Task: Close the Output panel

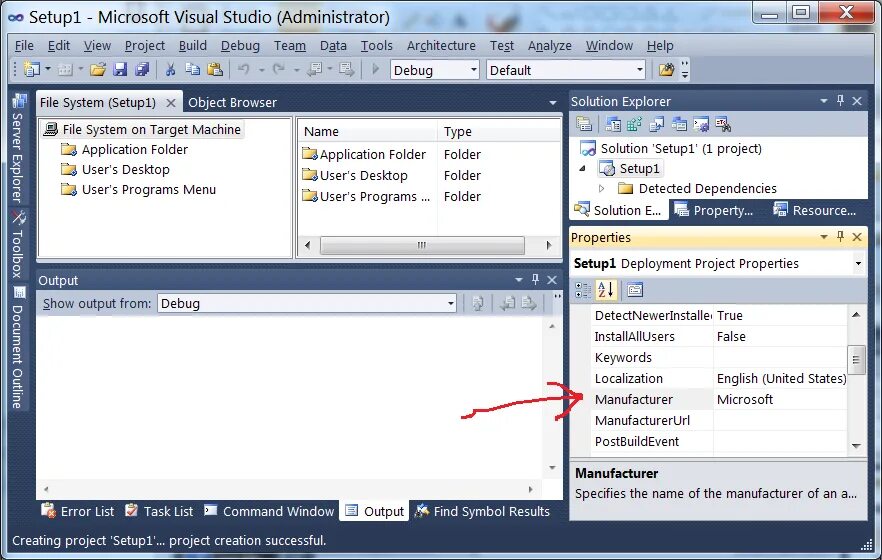Action: click(x=552, y=279)
